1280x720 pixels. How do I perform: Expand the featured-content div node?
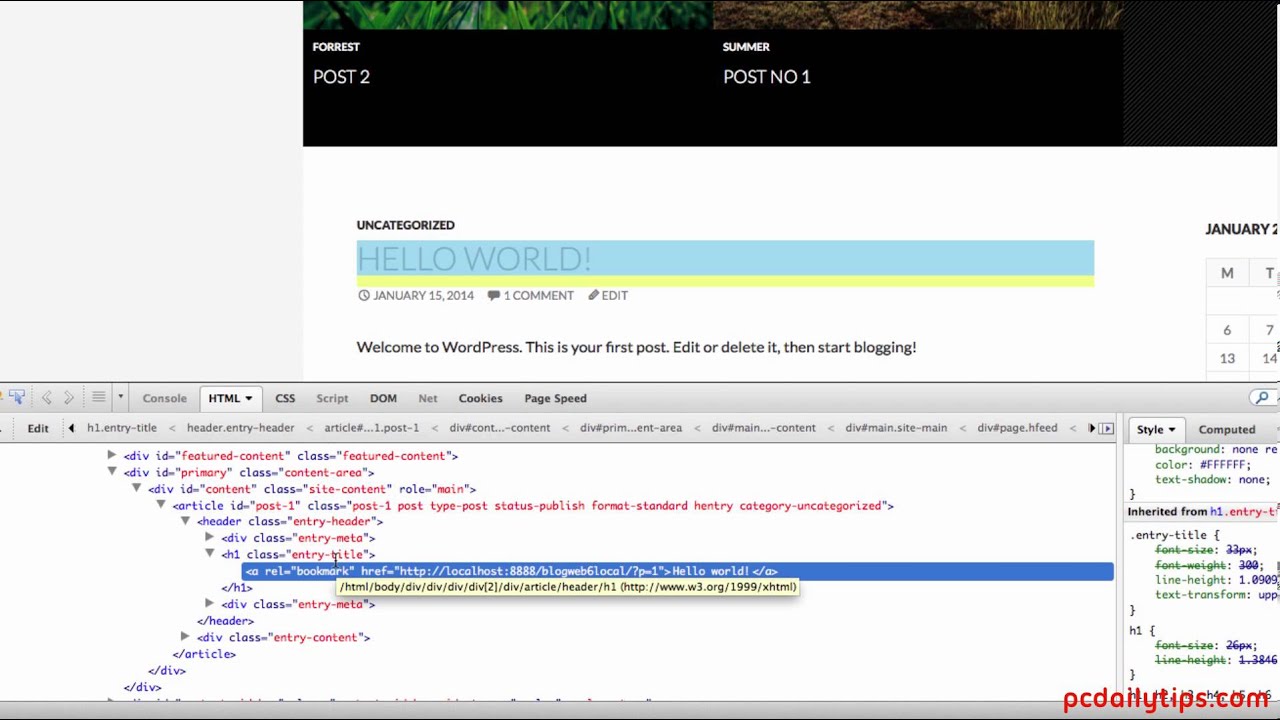pyautogui.click(x=111, y=455)
